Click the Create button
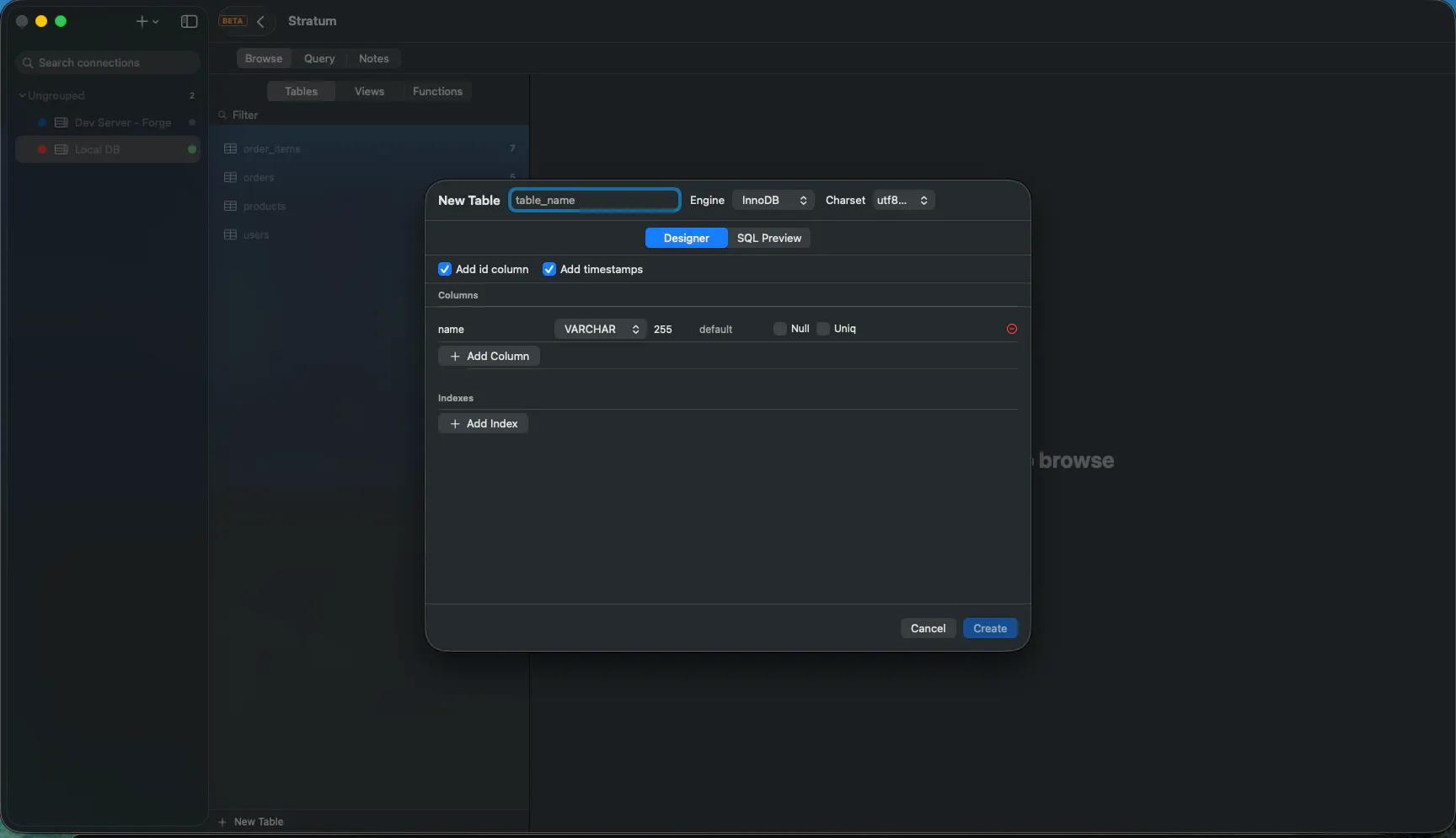 point(990,628)
